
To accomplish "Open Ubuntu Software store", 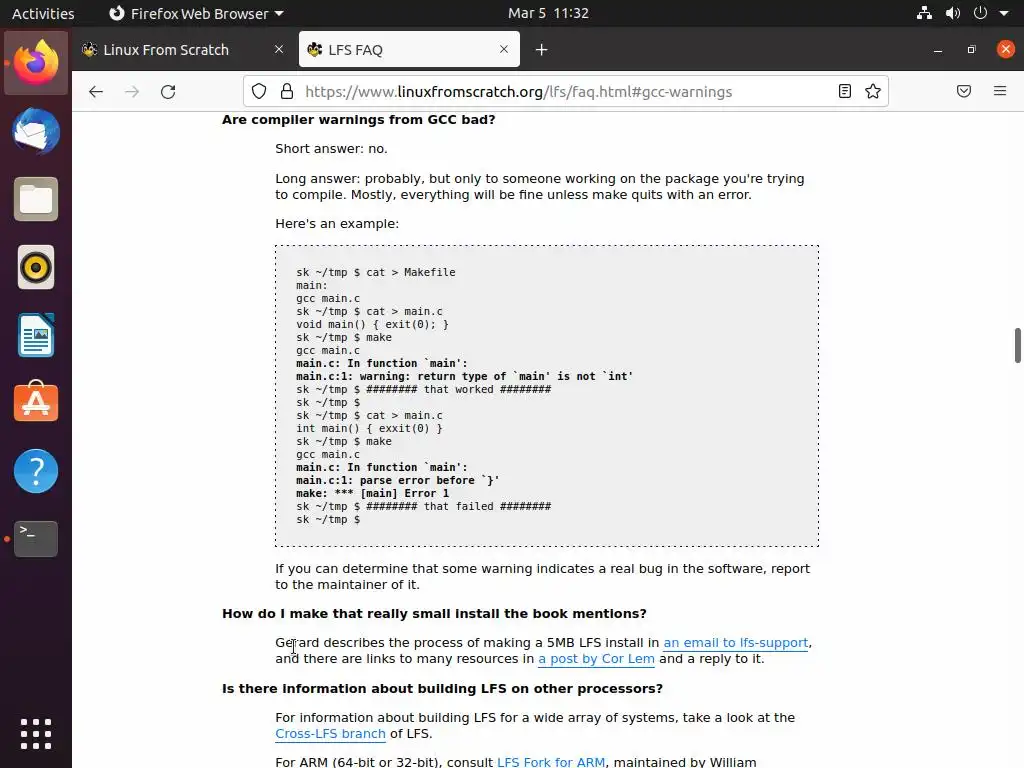I will tap(36, 402).
